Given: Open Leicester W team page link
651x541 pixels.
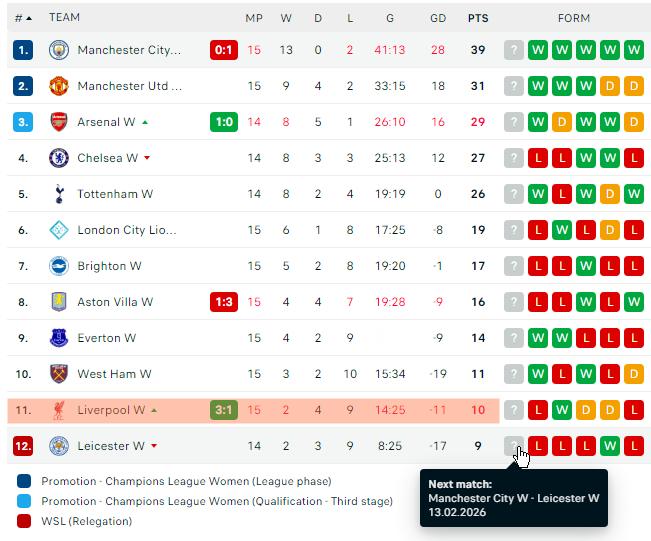Looking at the screenshot, I should point(110,446).
